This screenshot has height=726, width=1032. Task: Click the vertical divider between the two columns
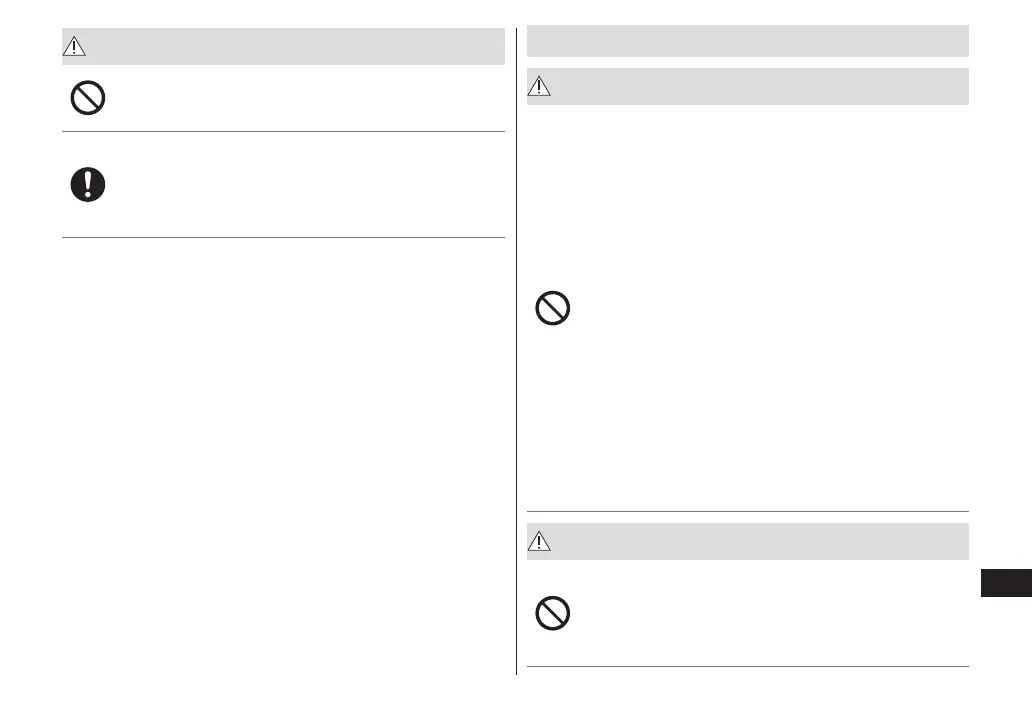[516, 350]
